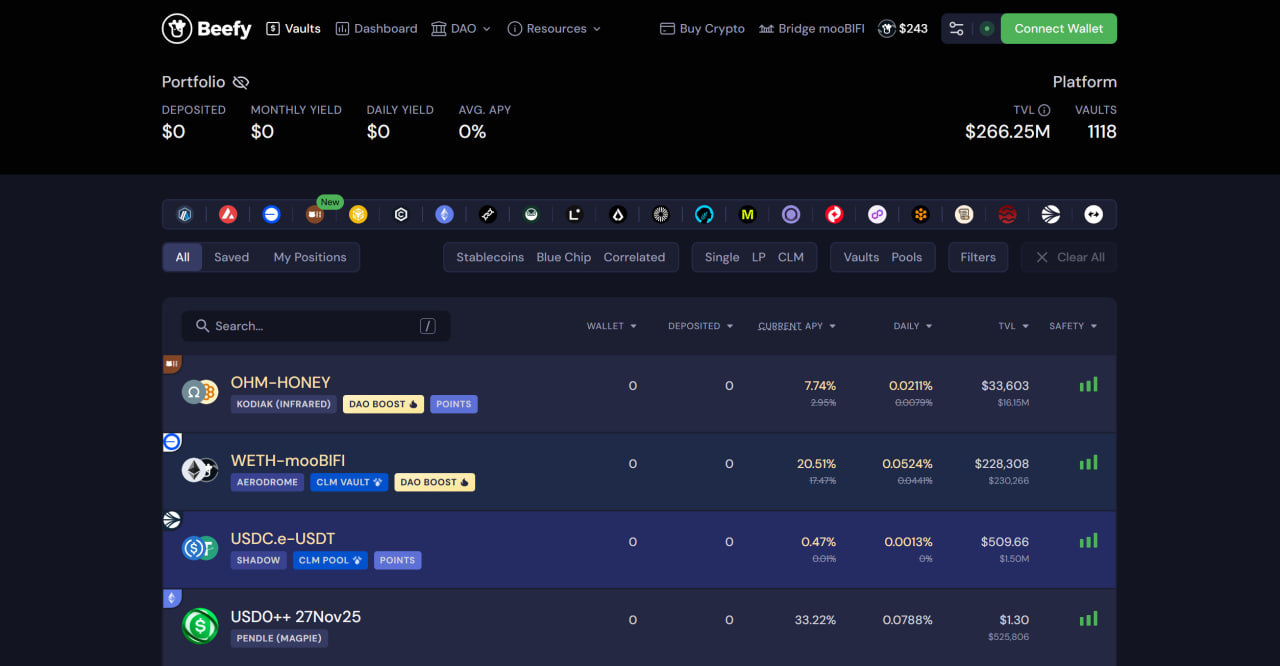Filter by red Optimism chain icon
The width and height of the screenshot is (1280, 666).
click(x=834, y=214)
